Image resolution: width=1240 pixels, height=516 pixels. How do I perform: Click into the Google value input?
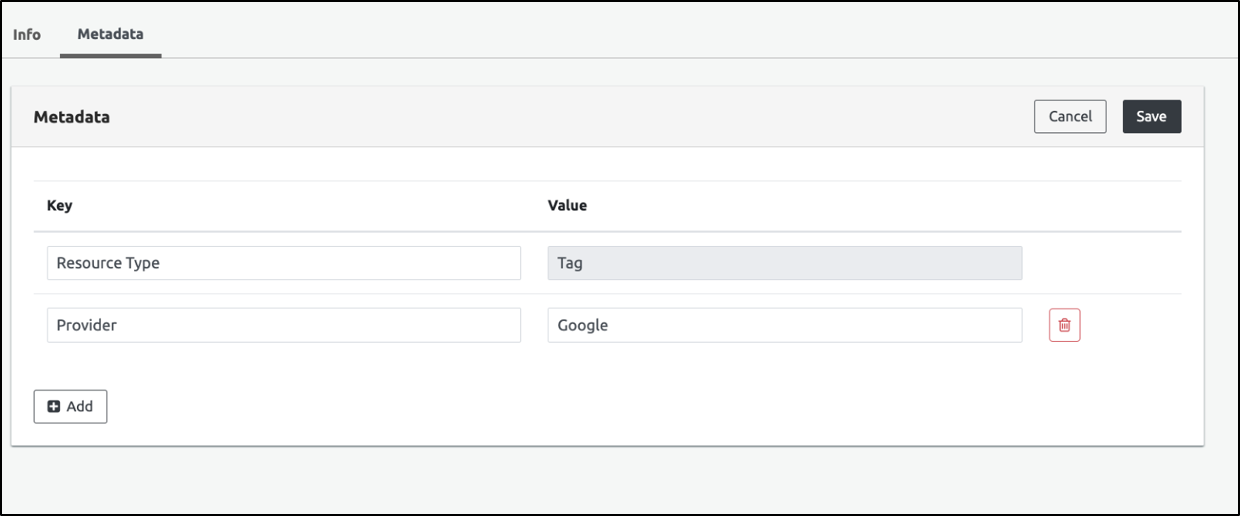784,325
